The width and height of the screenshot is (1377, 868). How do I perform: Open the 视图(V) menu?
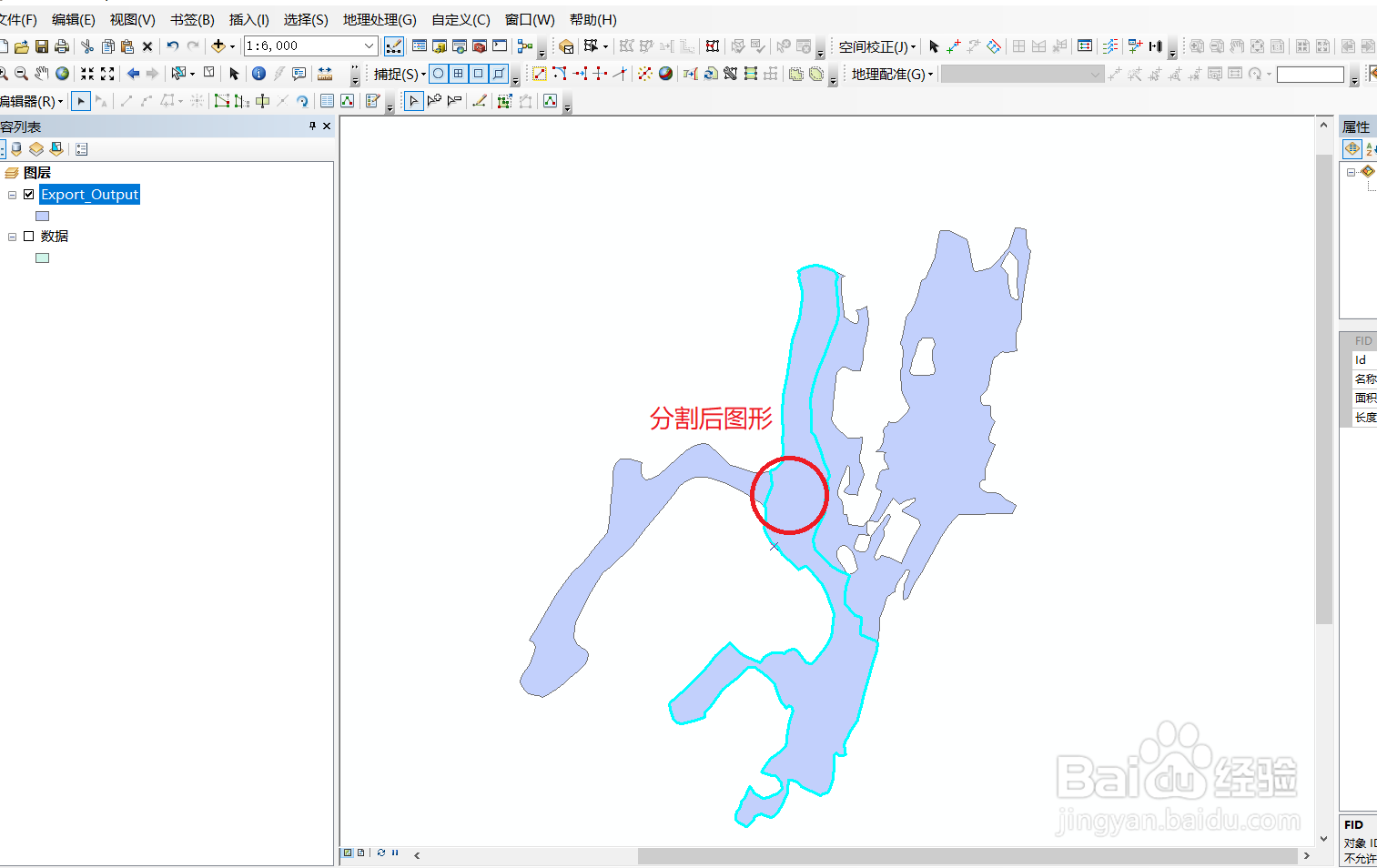point(132,19)
